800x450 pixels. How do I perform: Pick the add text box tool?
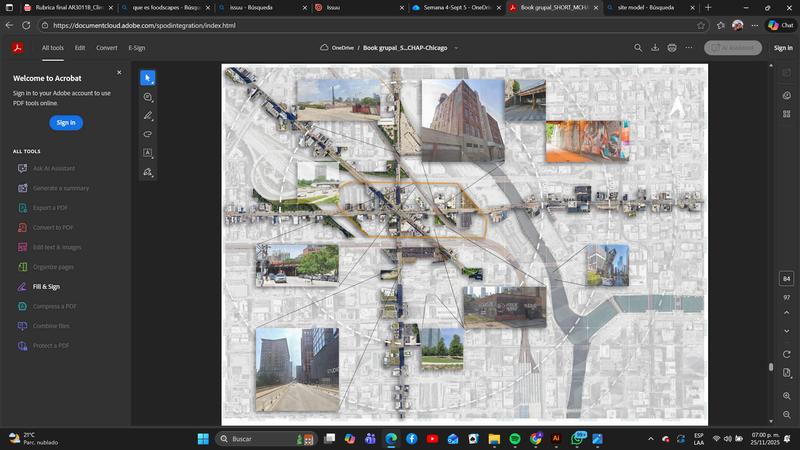pyautogui.click(x=148, y=153)
